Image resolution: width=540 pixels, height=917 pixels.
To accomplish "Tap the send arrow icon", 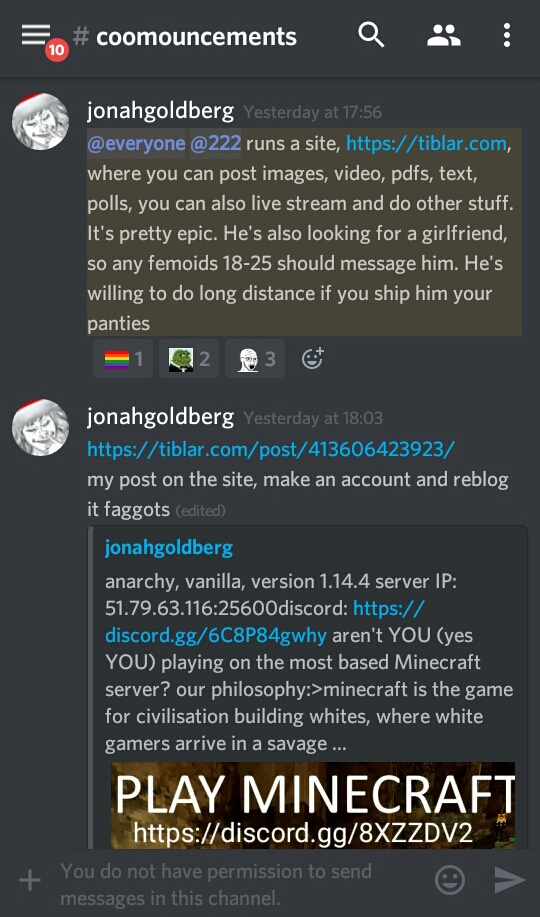I will click(x=509, y=880).
